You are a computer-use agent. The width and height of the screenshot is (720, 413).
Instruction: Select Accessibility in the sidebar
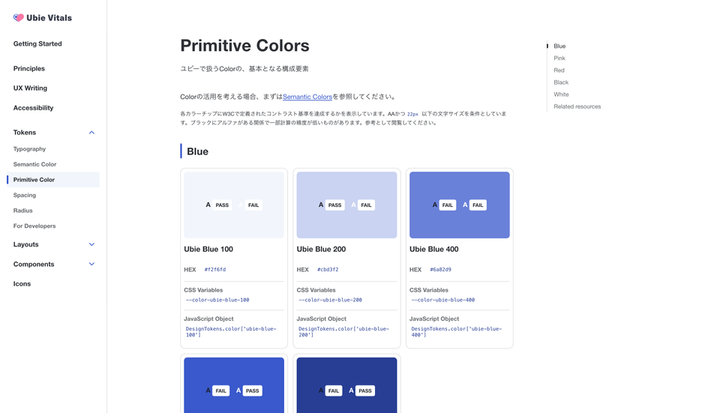[x=34, y=108]
